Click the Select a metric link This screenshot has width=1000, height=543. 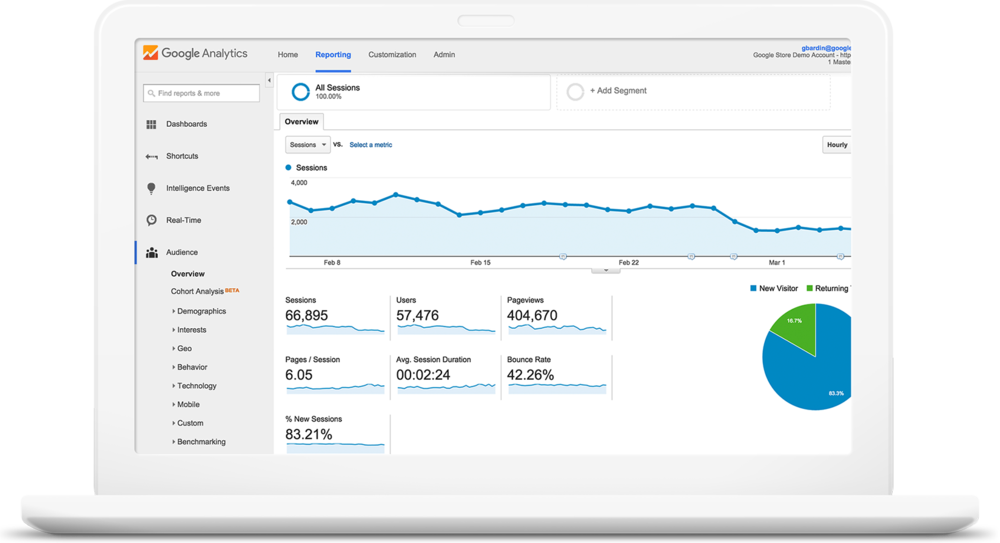371,145
